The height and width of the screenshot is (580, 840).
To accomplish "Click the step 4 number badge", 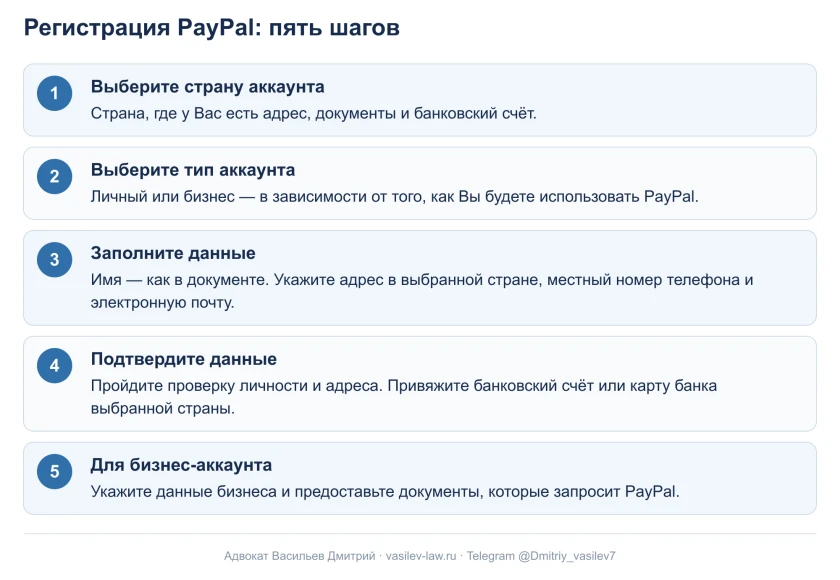I will pos(55,366).
